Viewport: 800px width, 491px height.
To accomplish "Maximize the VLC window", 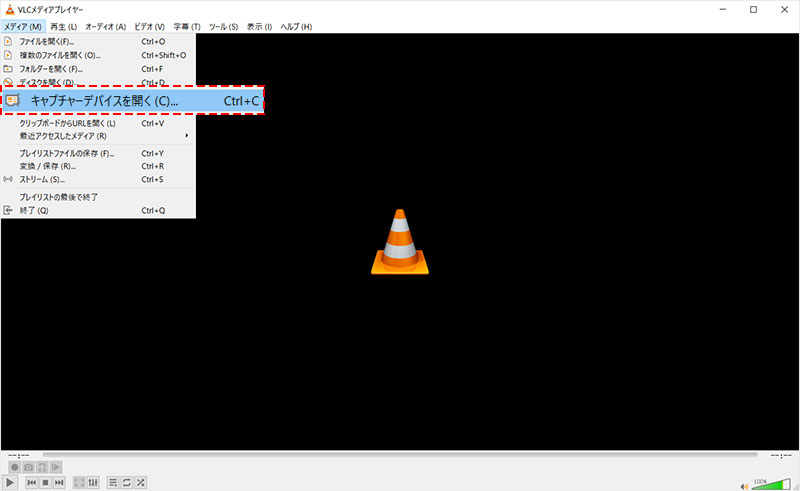I will (754, 9).
